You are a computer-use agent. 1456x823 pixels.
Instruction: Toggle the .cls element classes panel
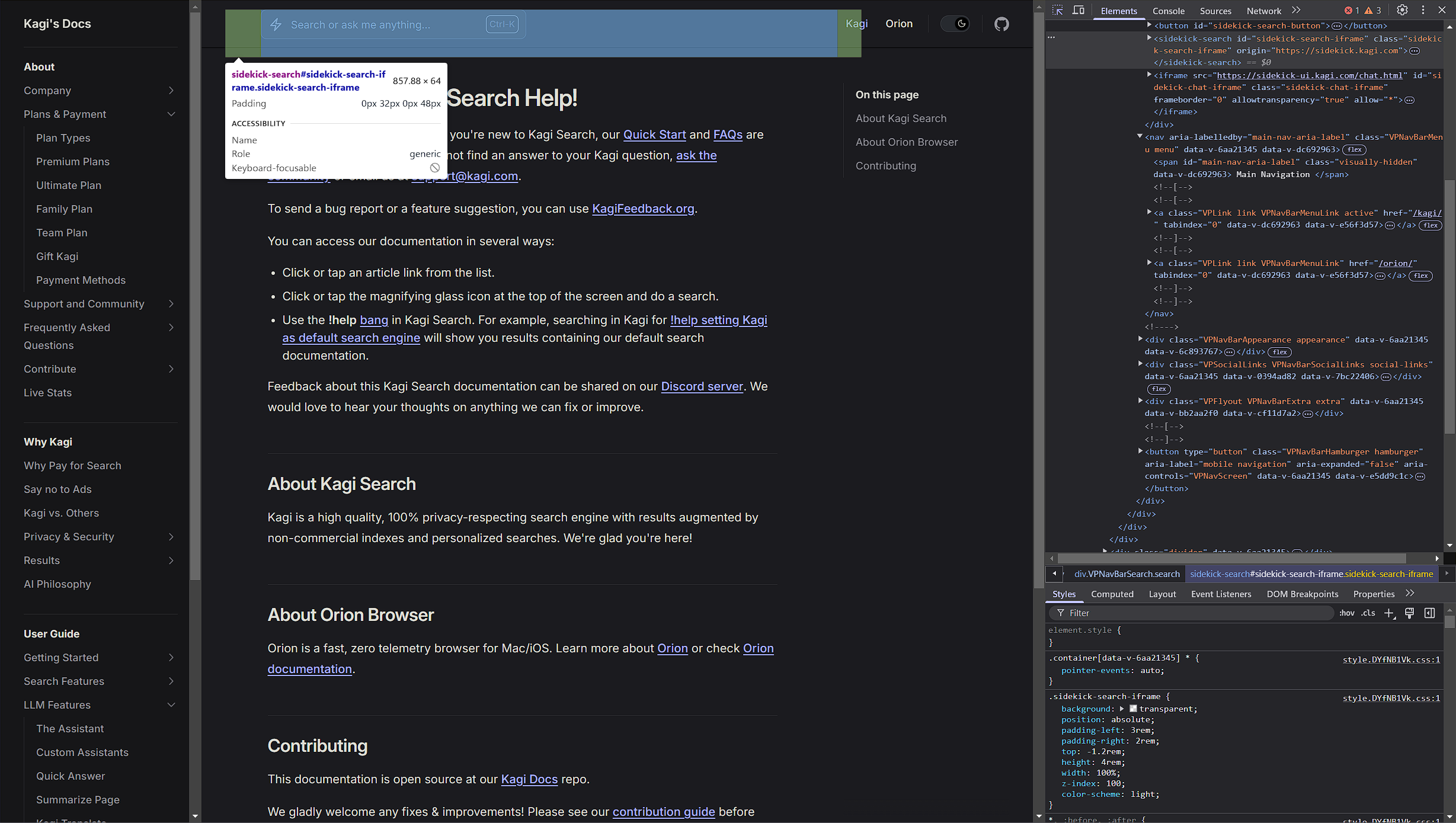tap(1368, 613)
